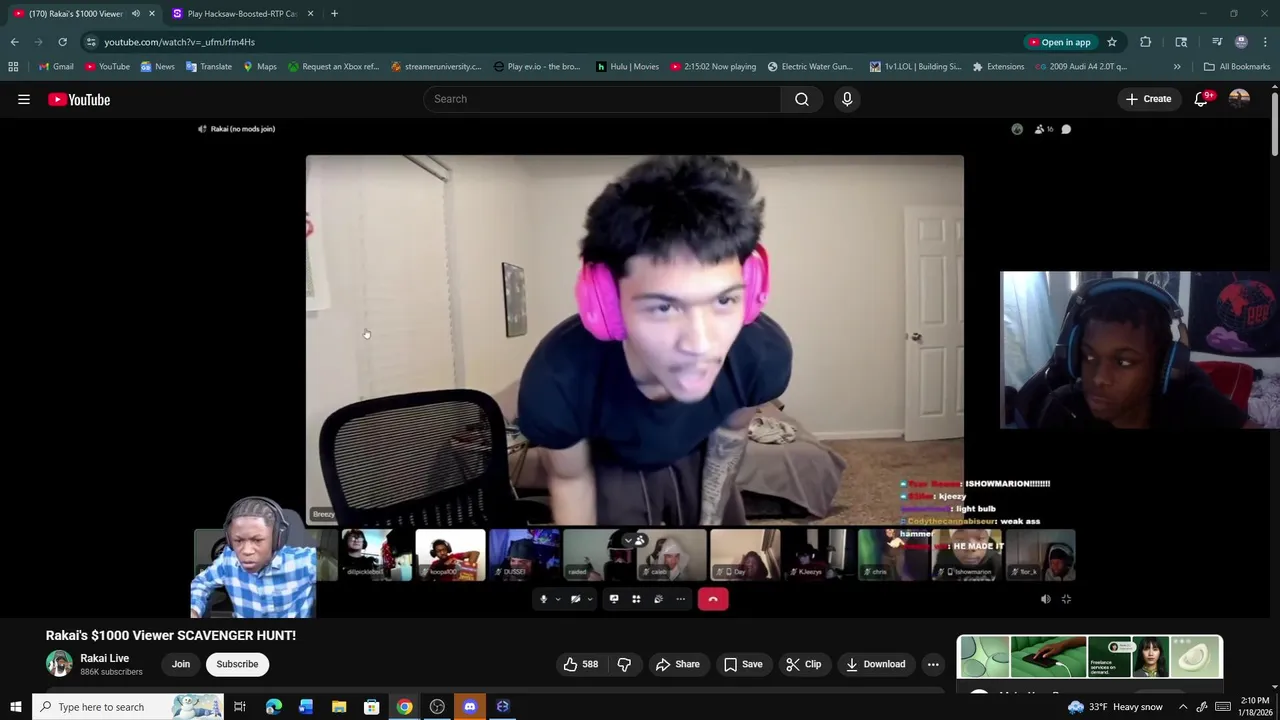Reload the current page
This screenshot has height=720, width=1280.
62,42
